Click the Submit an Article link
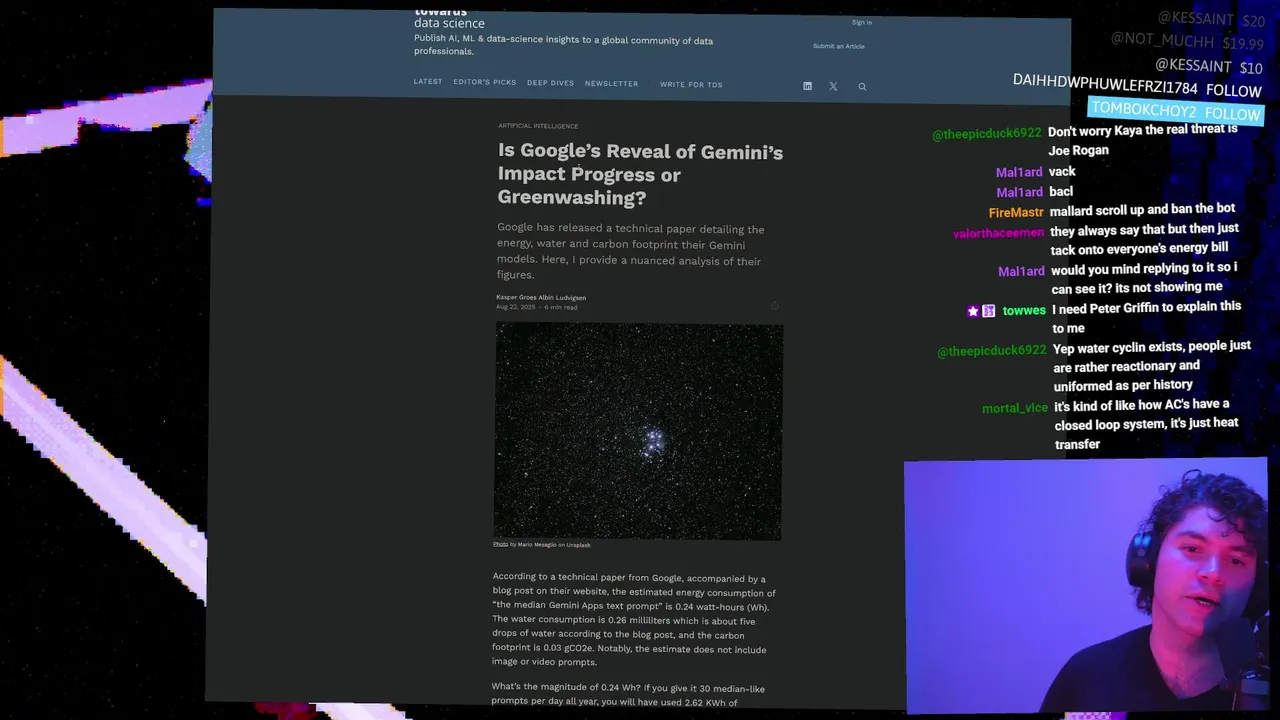The image size is (1280, 720). coord(839,46)
